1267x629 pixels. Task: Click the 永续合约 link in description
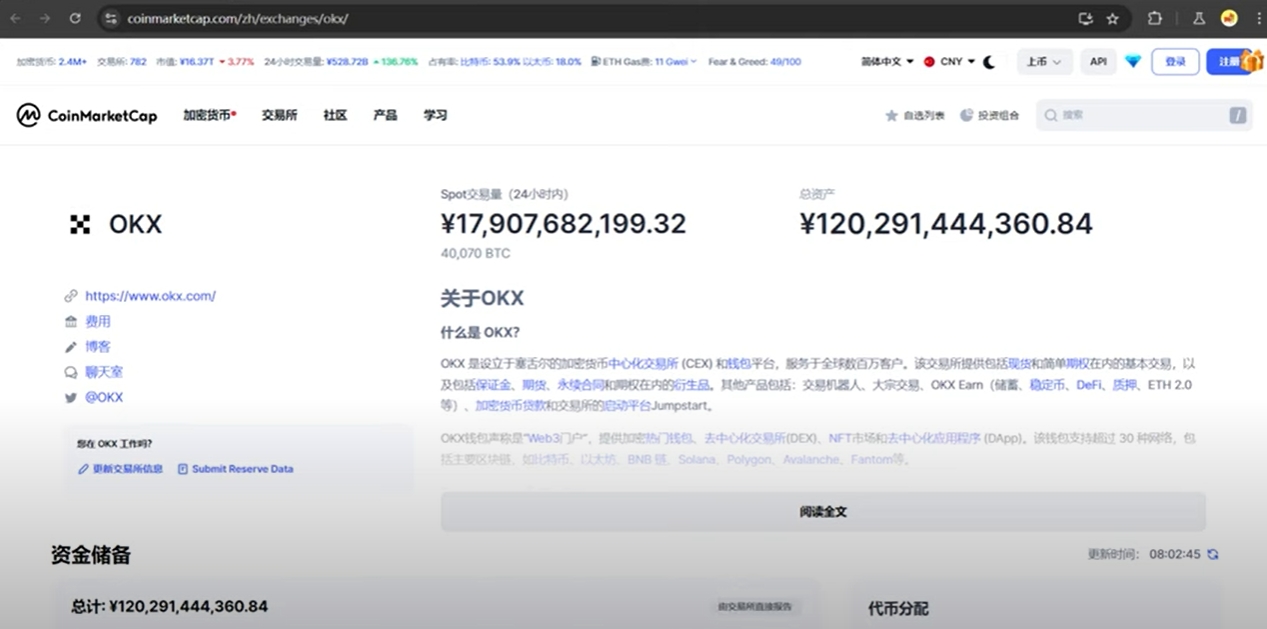click(581, 385)
